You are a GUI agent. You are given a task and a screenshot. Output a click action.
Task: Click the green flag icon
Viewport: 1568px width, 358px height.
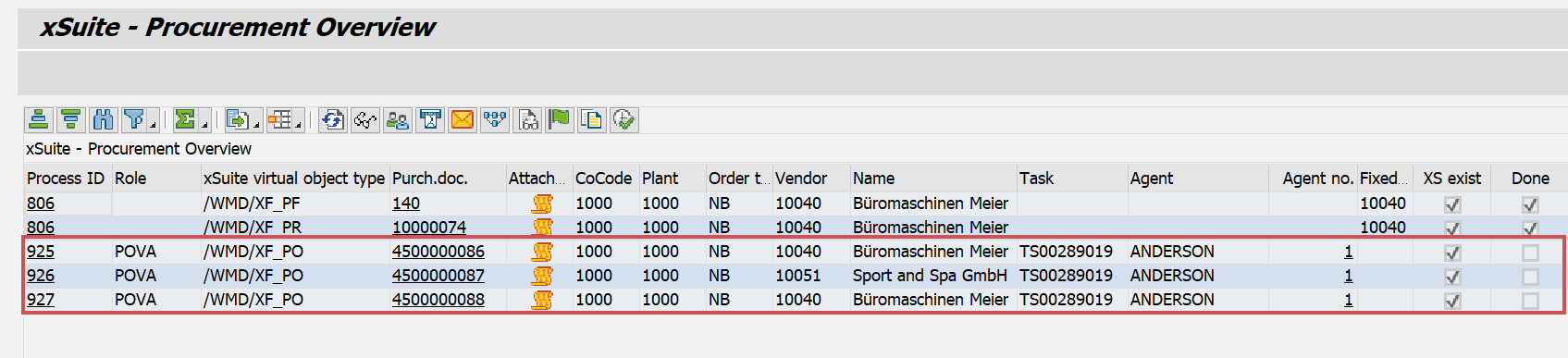tap(560, 119)
